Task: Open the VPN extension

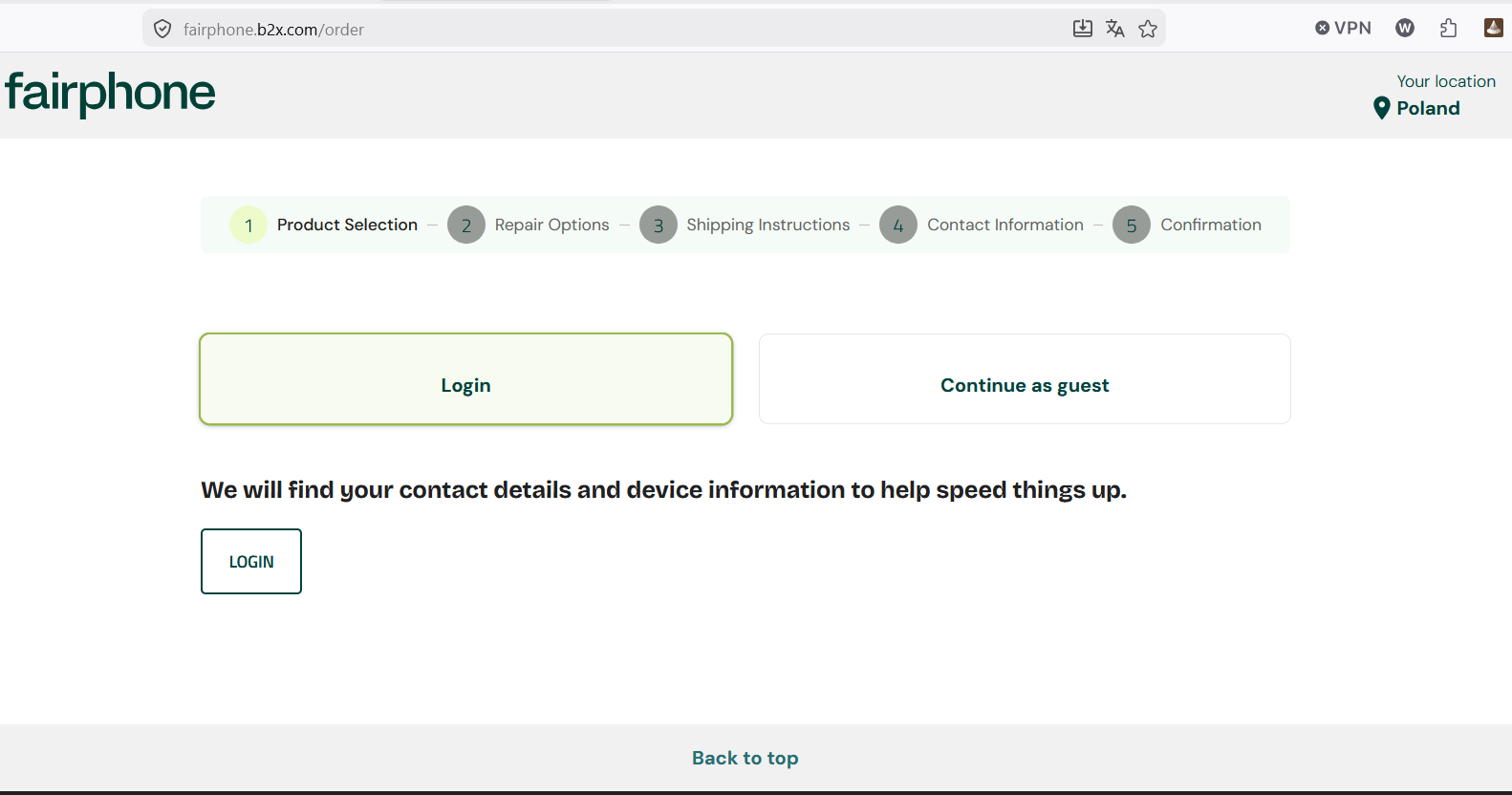Action: [1343, 28]
